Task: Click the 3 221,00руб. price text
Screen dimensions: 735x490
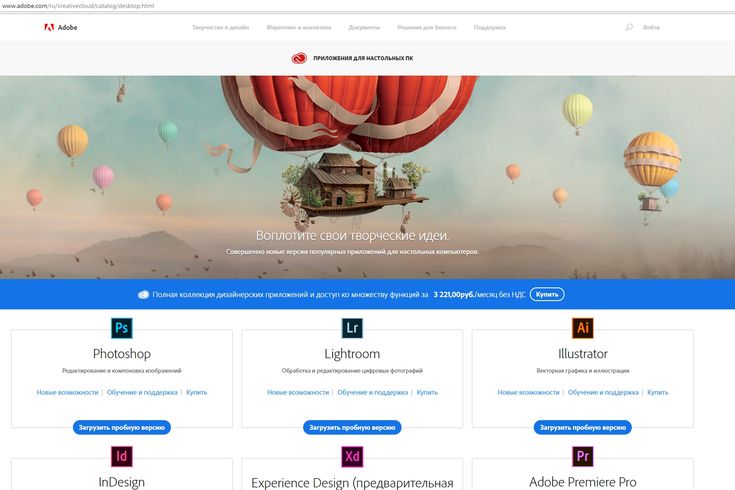Action: pyautogui.click(x=454, y=294)
